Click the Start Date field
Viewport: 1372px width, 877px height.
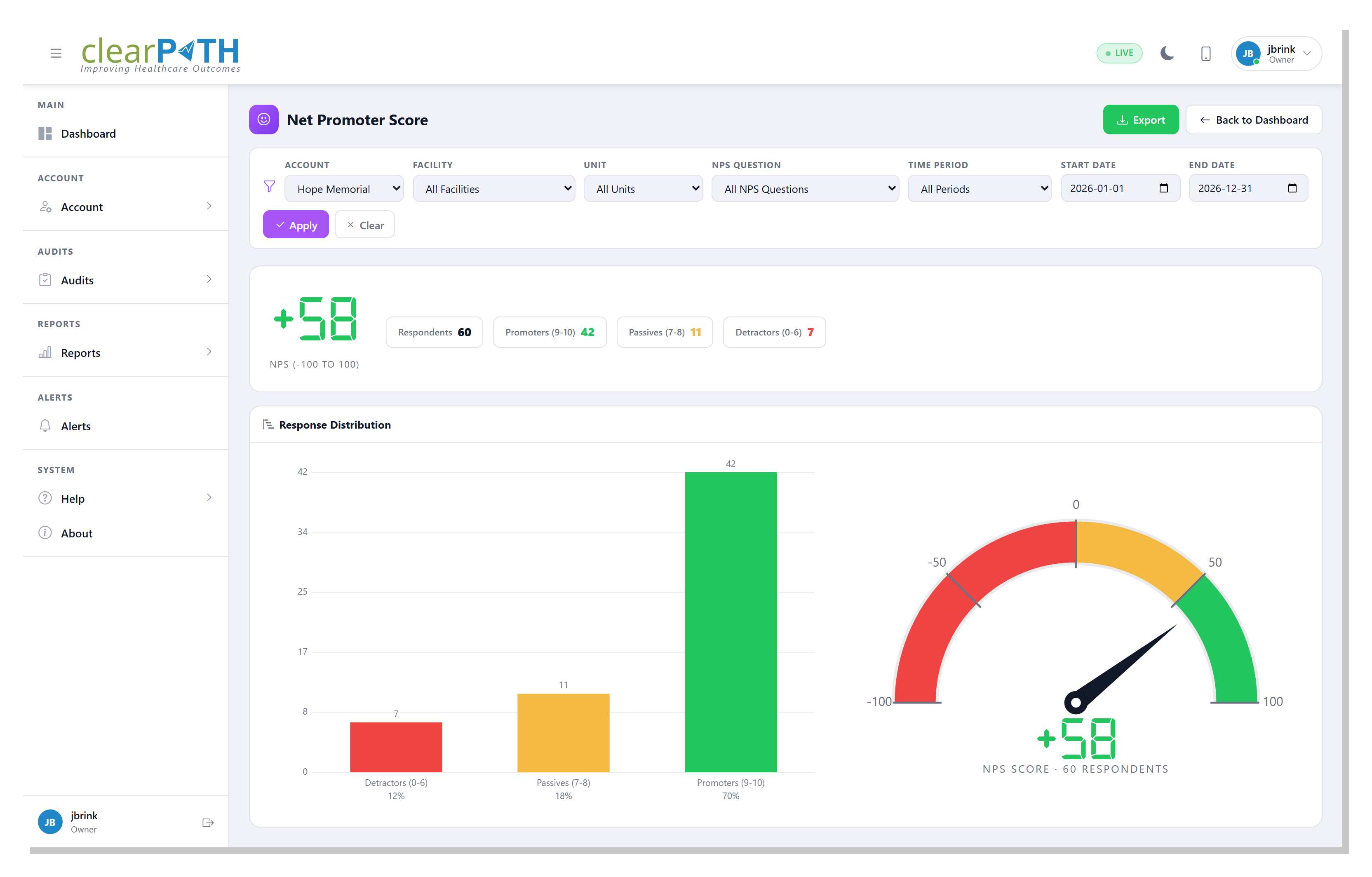[1120, 188]
